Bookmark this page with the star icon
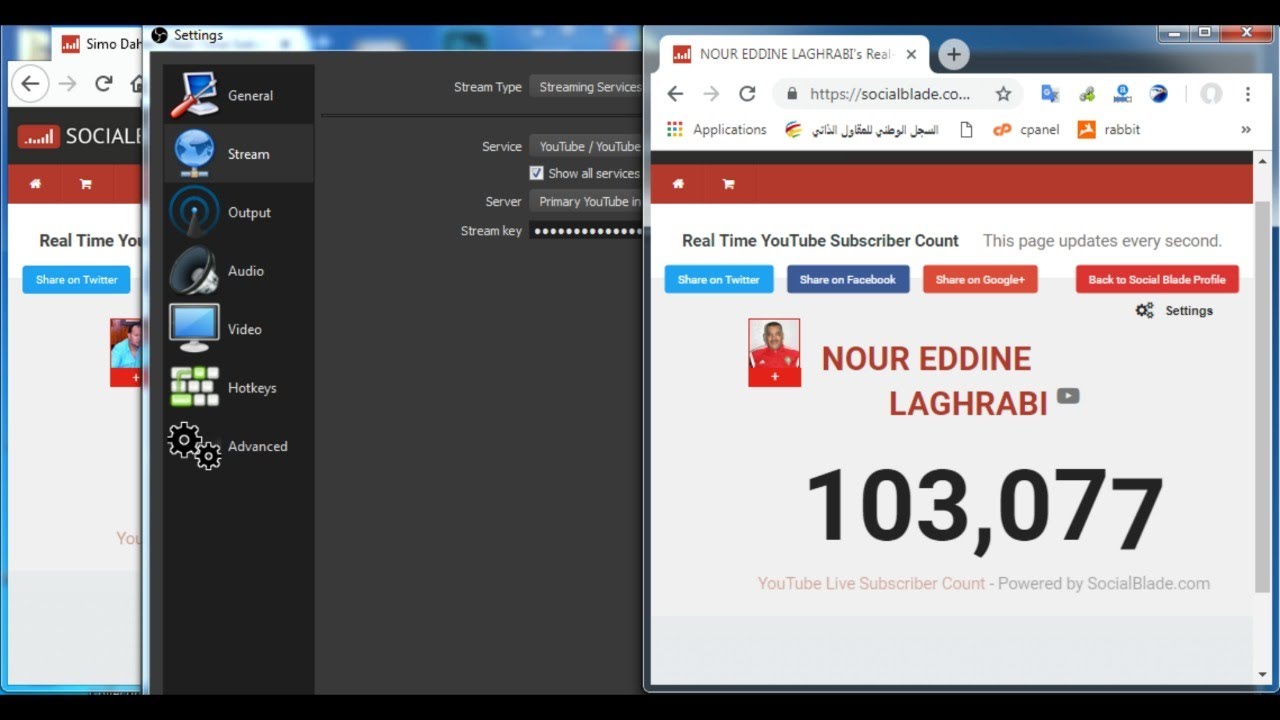 point(1003,94)
